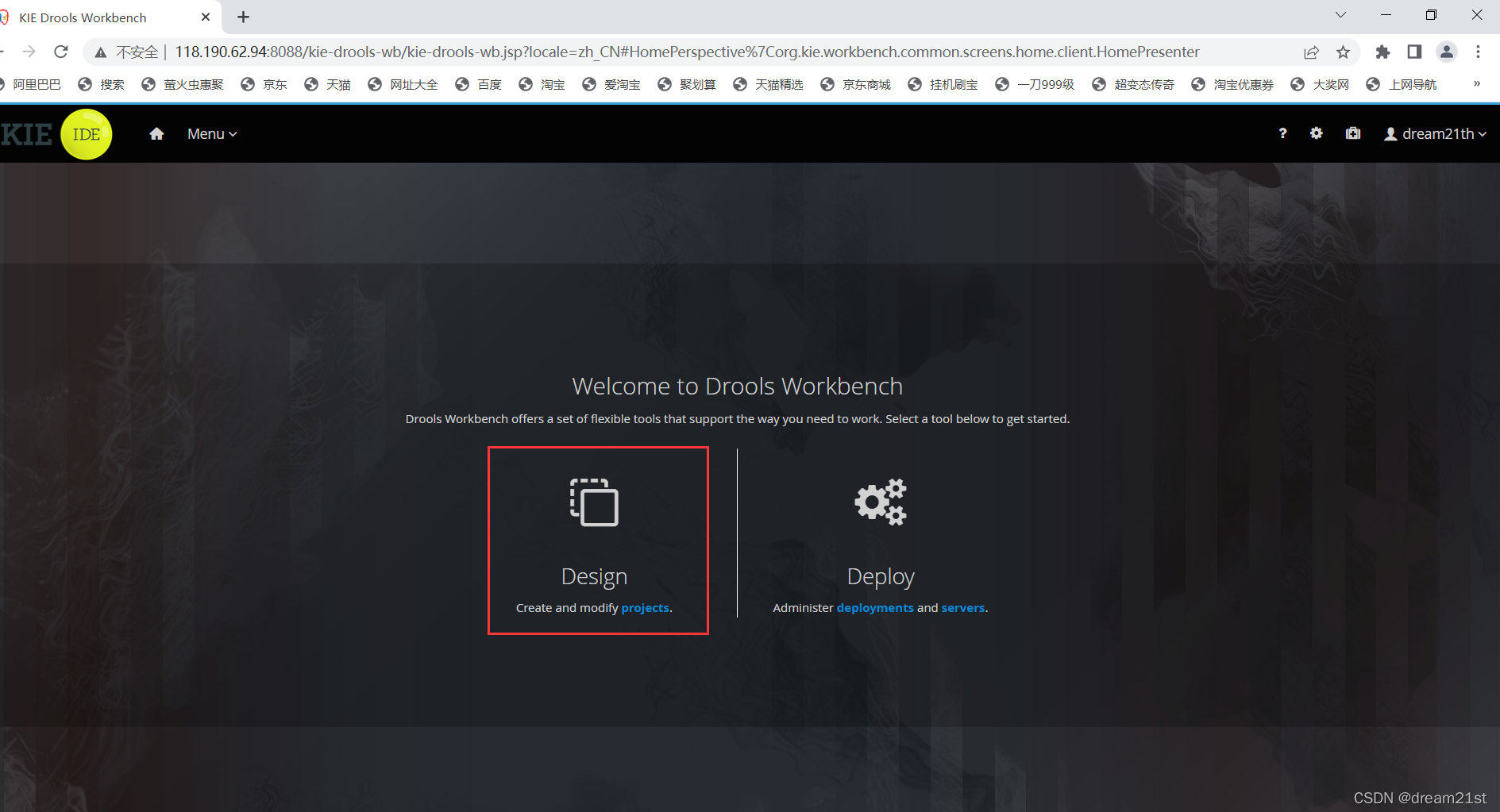Image resolution: width=1500 pixels, height=812 pixels.
Task: Open a new browser tab
Action: [243, 17]
